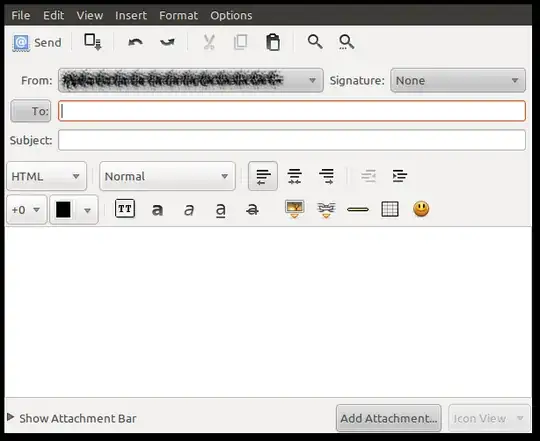Click the Find magnifier icon
Screen dimensions: 540x441
[315, 42]
